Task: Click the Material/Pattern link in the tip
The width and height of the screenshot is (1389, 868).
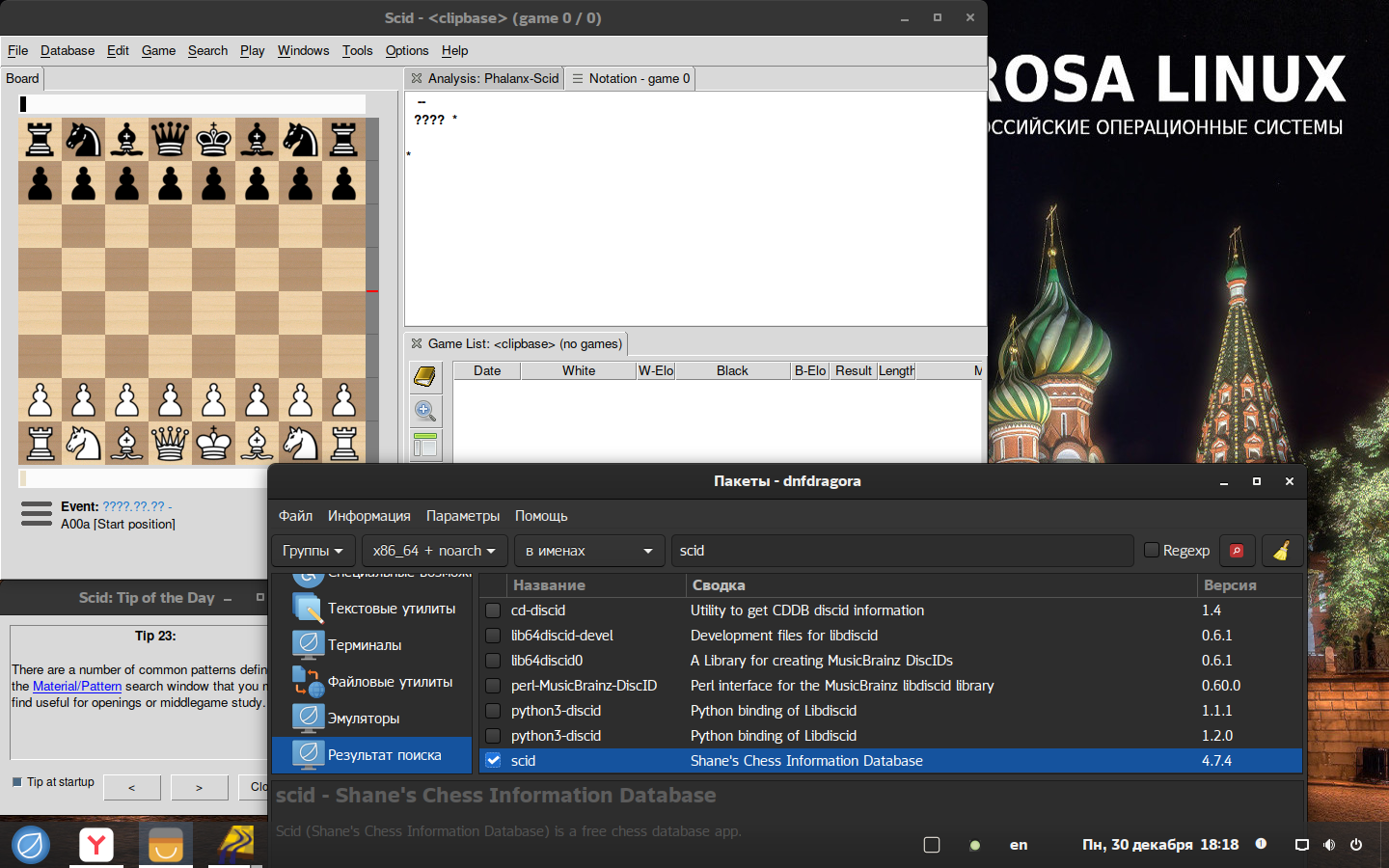Action: coord(77,687)
